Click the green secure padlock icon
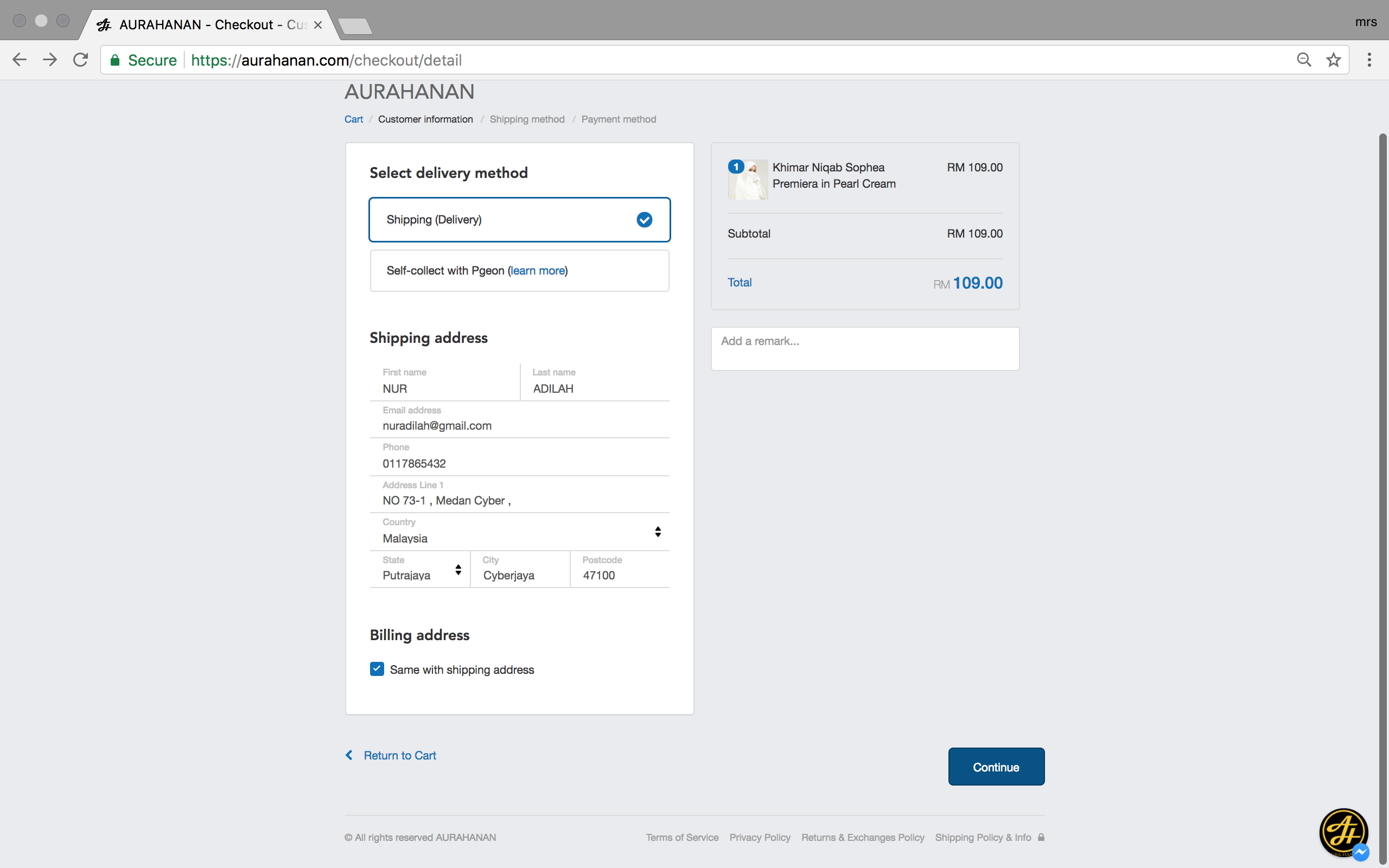 [115, 60]
